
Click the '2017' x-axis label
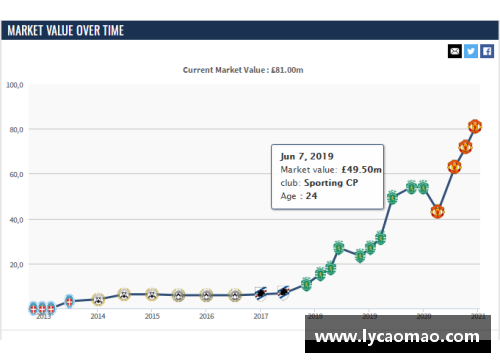261,316
